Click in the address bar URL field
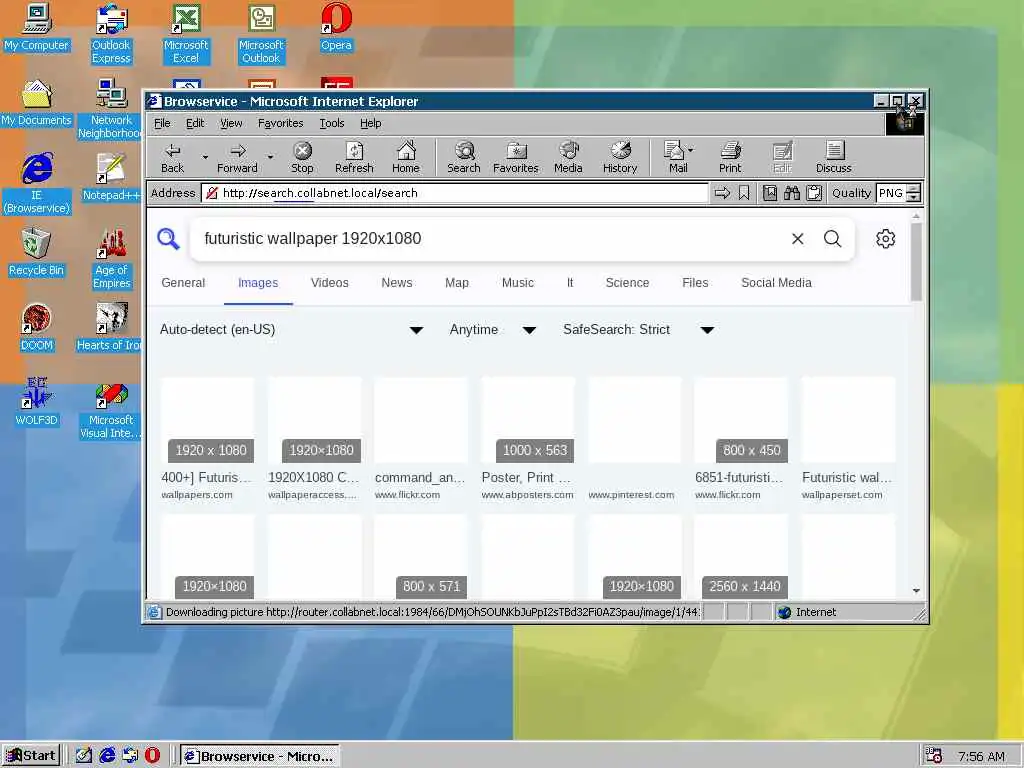 tap(455, 193)
